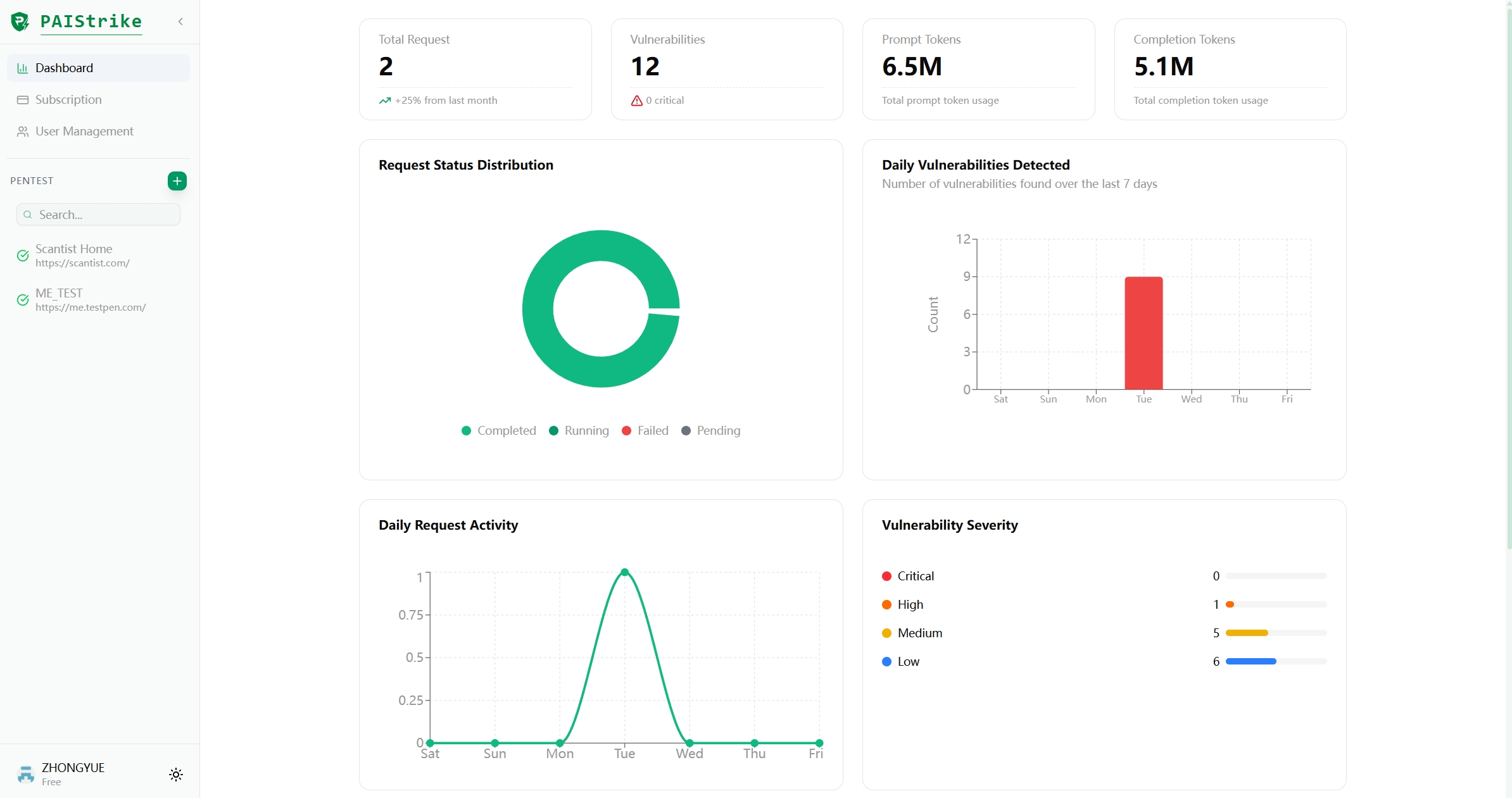The width and height of the screenshot is (1512, 798).
Task: Go to the Subscription page
Action: click(x=68, y=99)
